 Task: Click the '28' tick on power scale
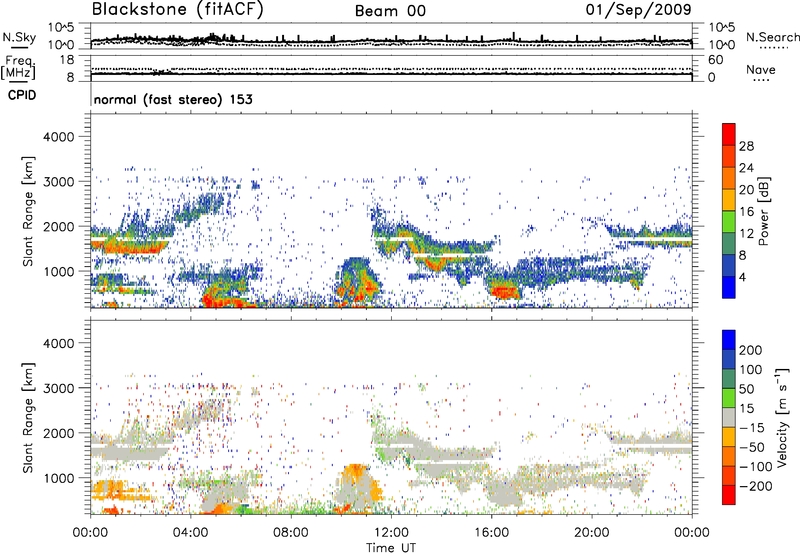(746, 146)
